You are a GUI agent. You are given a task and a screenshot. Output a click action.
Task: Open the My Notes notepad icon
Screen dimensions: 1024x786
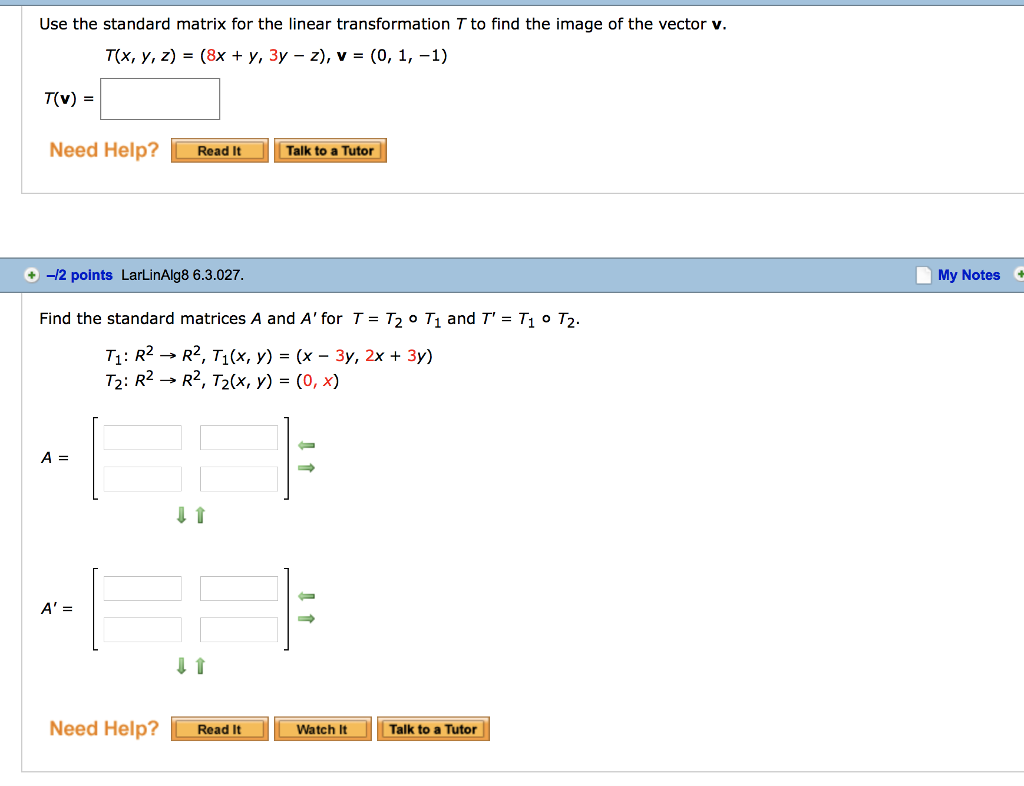(x=923, y=274)
